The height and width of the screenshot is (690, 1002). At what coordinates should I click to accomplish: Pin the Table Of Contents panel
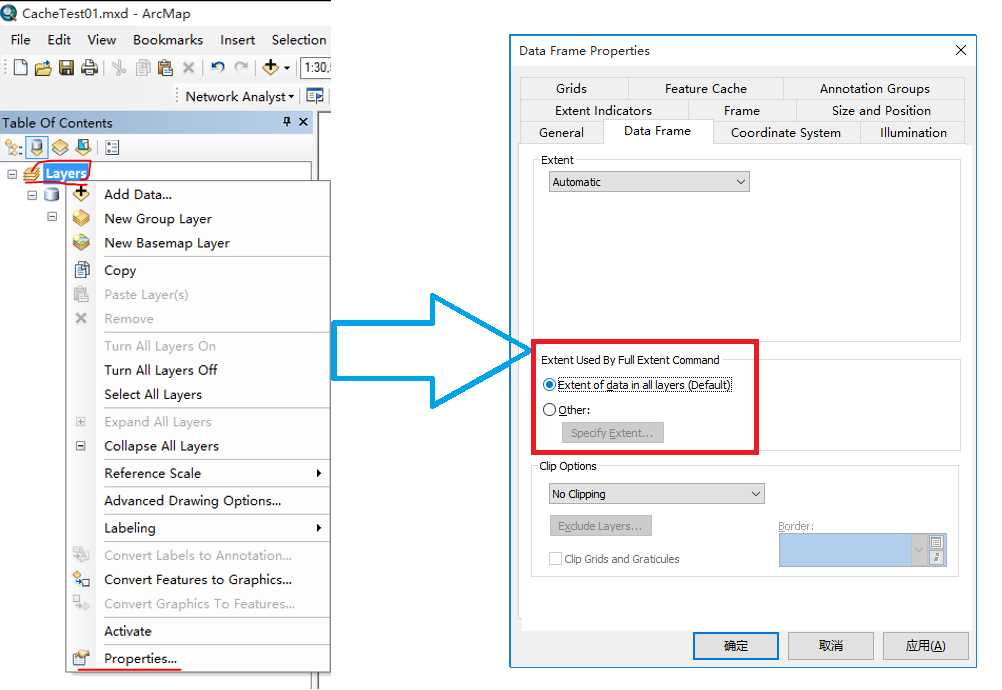click(x=287, y=121)
